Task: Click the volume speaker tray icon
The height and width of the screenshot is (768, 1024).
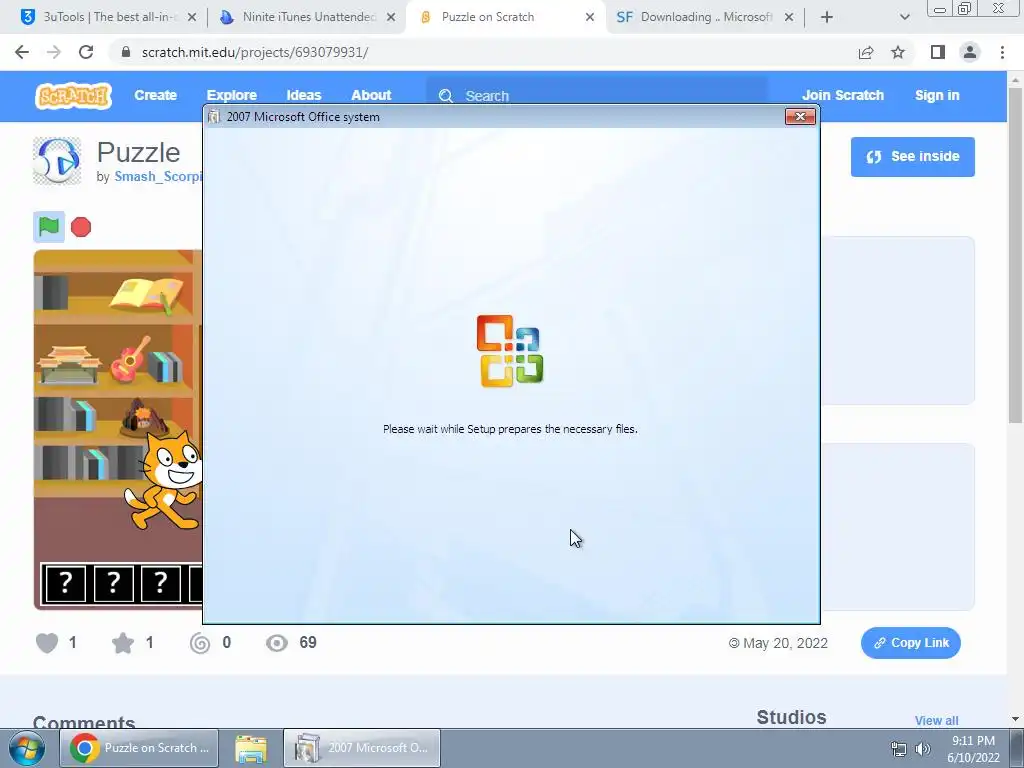Action: pos(923,749)
